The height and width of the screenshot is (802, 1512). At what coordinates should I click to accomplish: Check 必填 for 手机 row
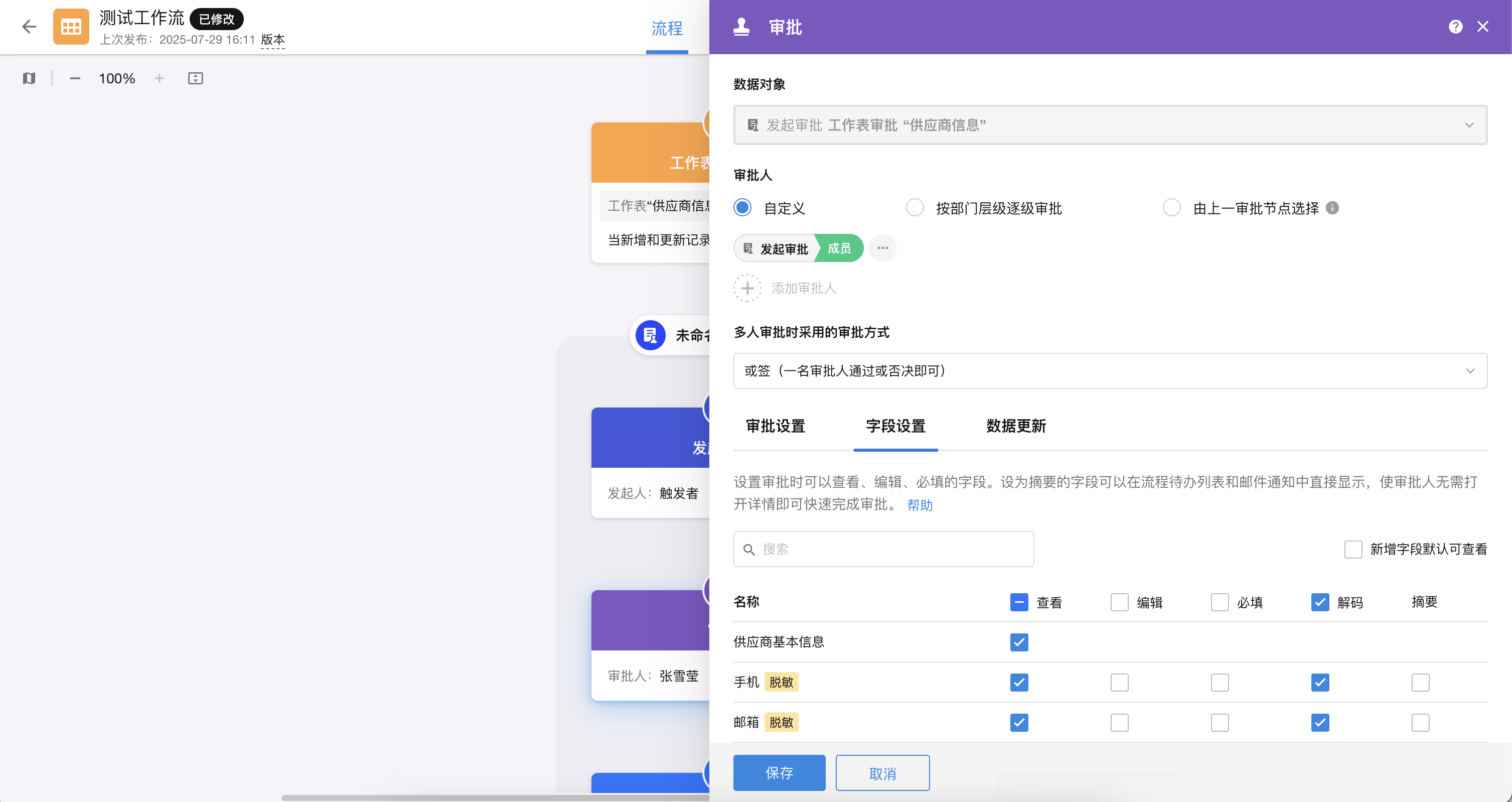coord(1220,682)
